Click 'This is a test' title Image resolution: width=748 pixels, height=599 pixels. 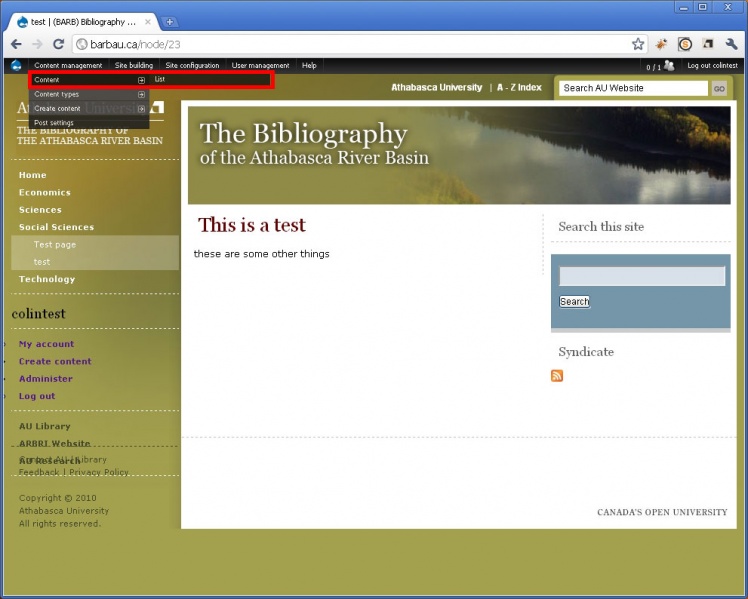tap(252, 225)
